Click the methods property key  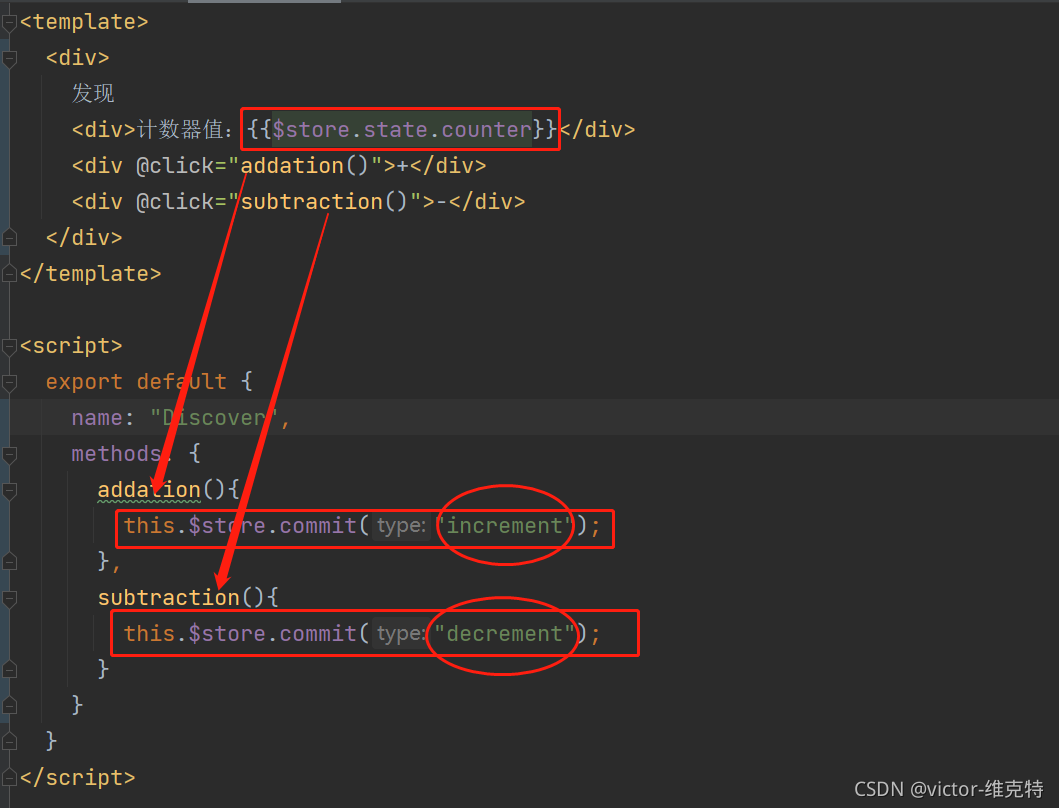[116, 454]
